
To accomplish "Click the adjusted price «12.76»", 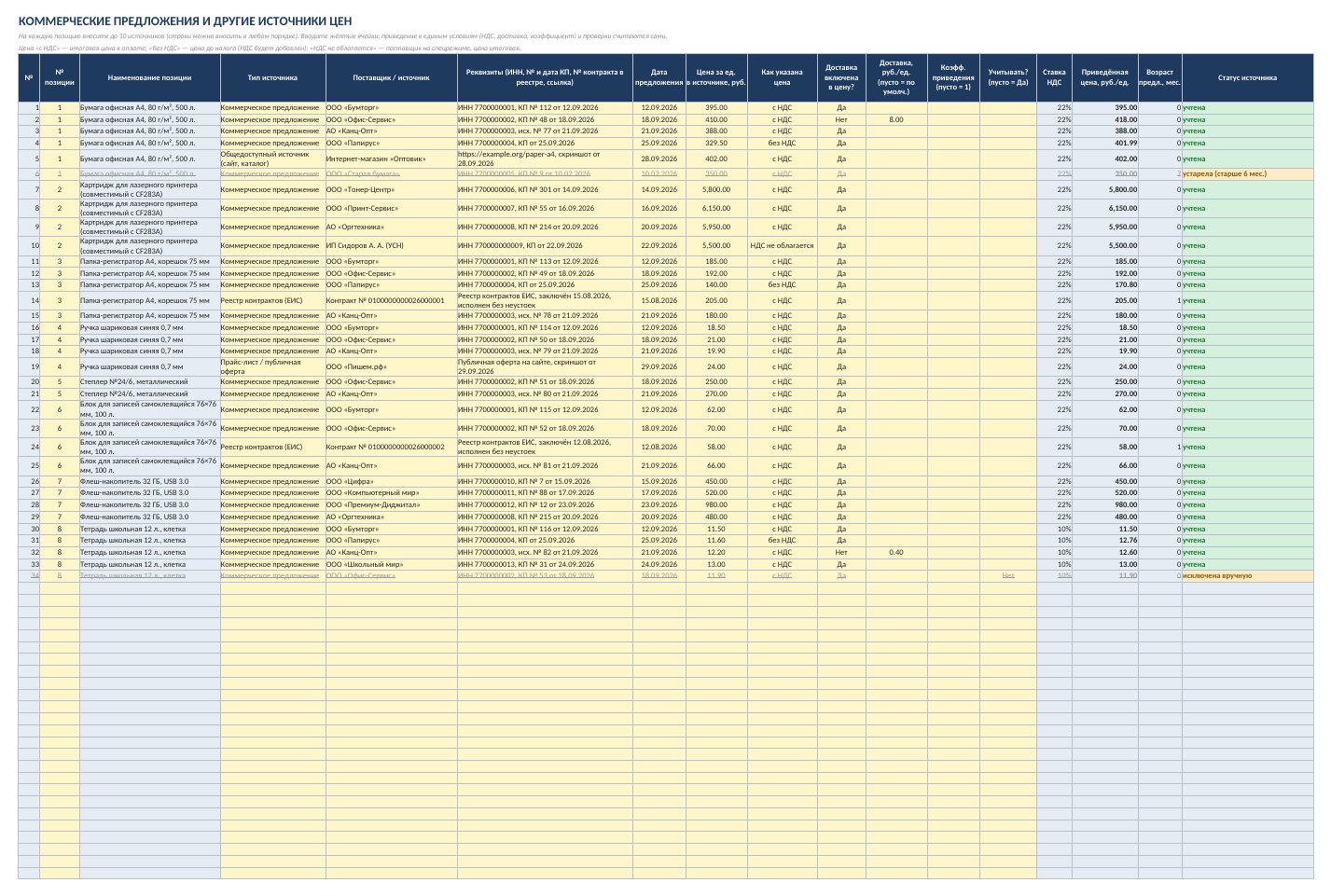I will 1105,541.
